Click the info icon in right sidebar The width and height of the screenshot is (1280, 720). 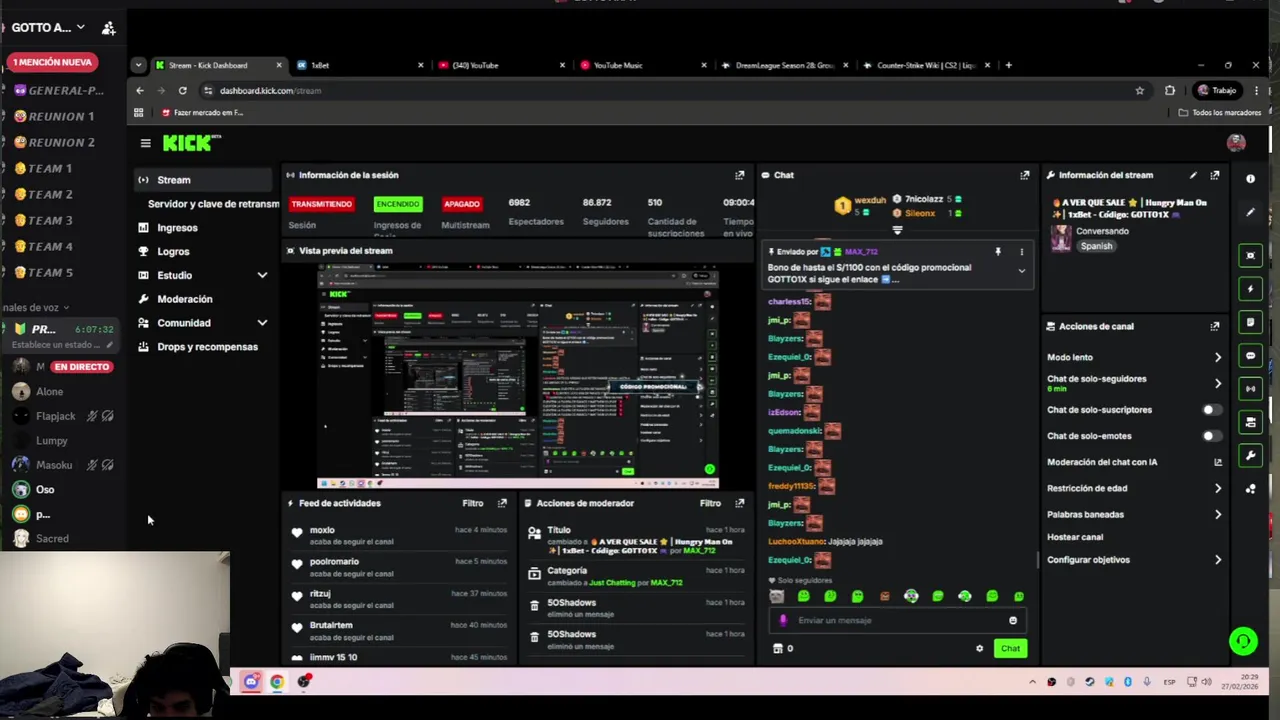point(1250,179)
